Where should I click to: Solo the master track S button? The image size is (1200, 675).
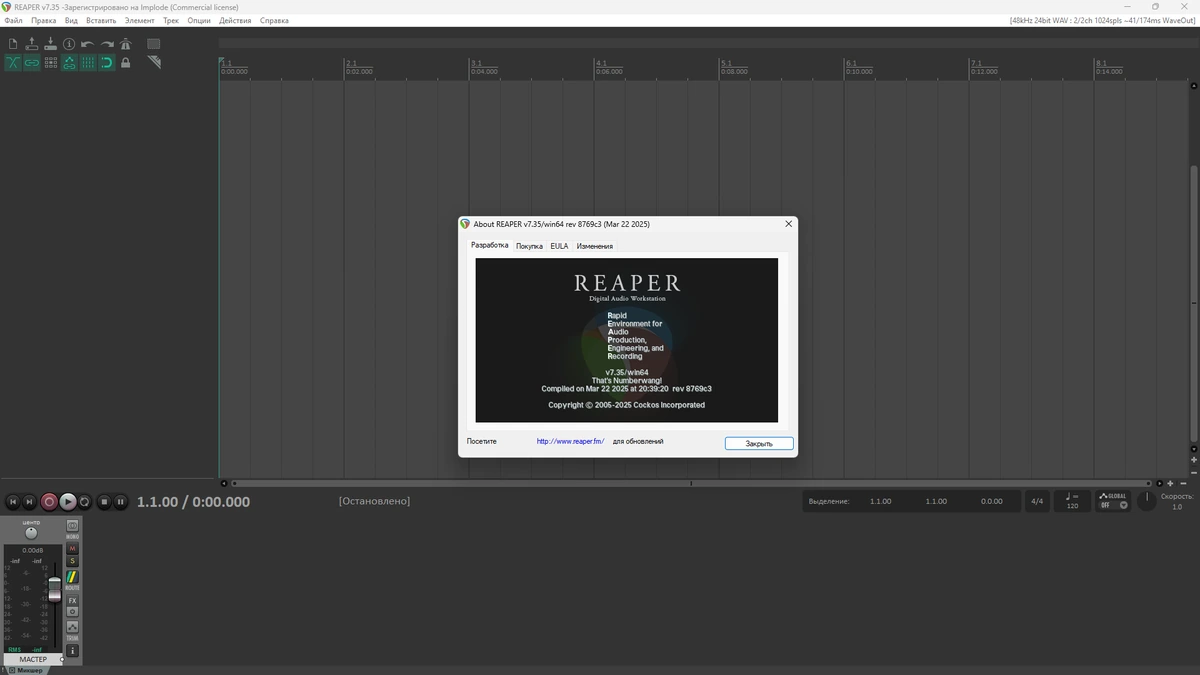pyautogui.click(x=72, y=561)
